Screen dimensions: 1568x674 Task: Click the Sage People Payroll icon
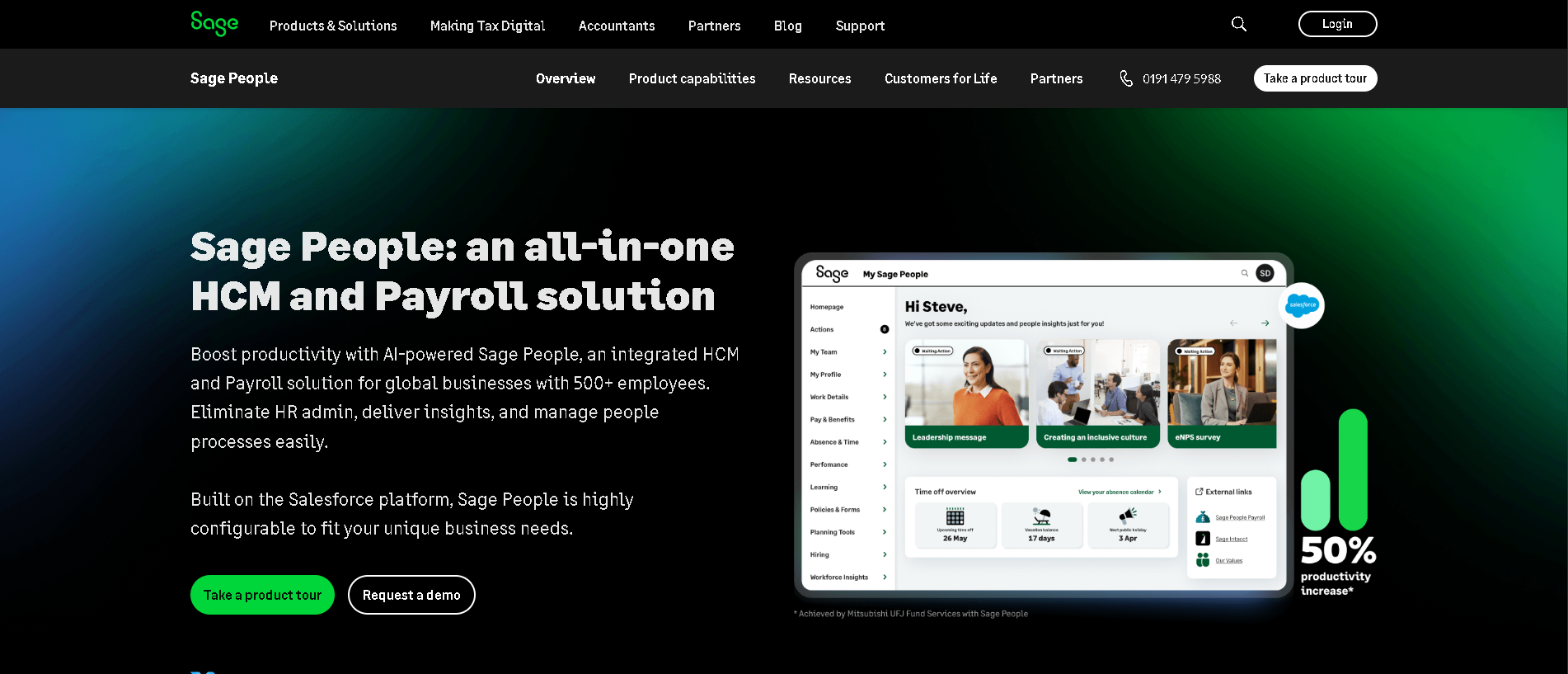(x=1203, y=517)
